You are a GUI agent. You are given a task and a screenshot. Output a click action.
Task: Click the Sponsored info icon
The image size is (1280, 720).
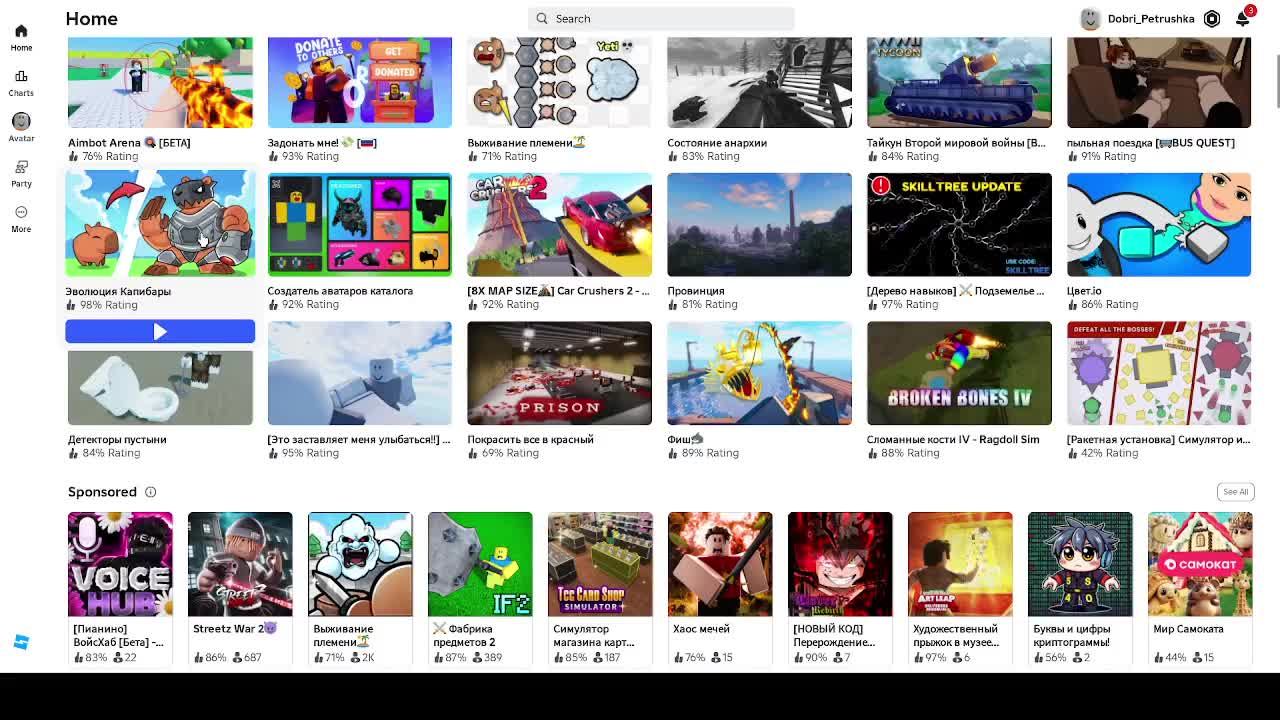150,492
